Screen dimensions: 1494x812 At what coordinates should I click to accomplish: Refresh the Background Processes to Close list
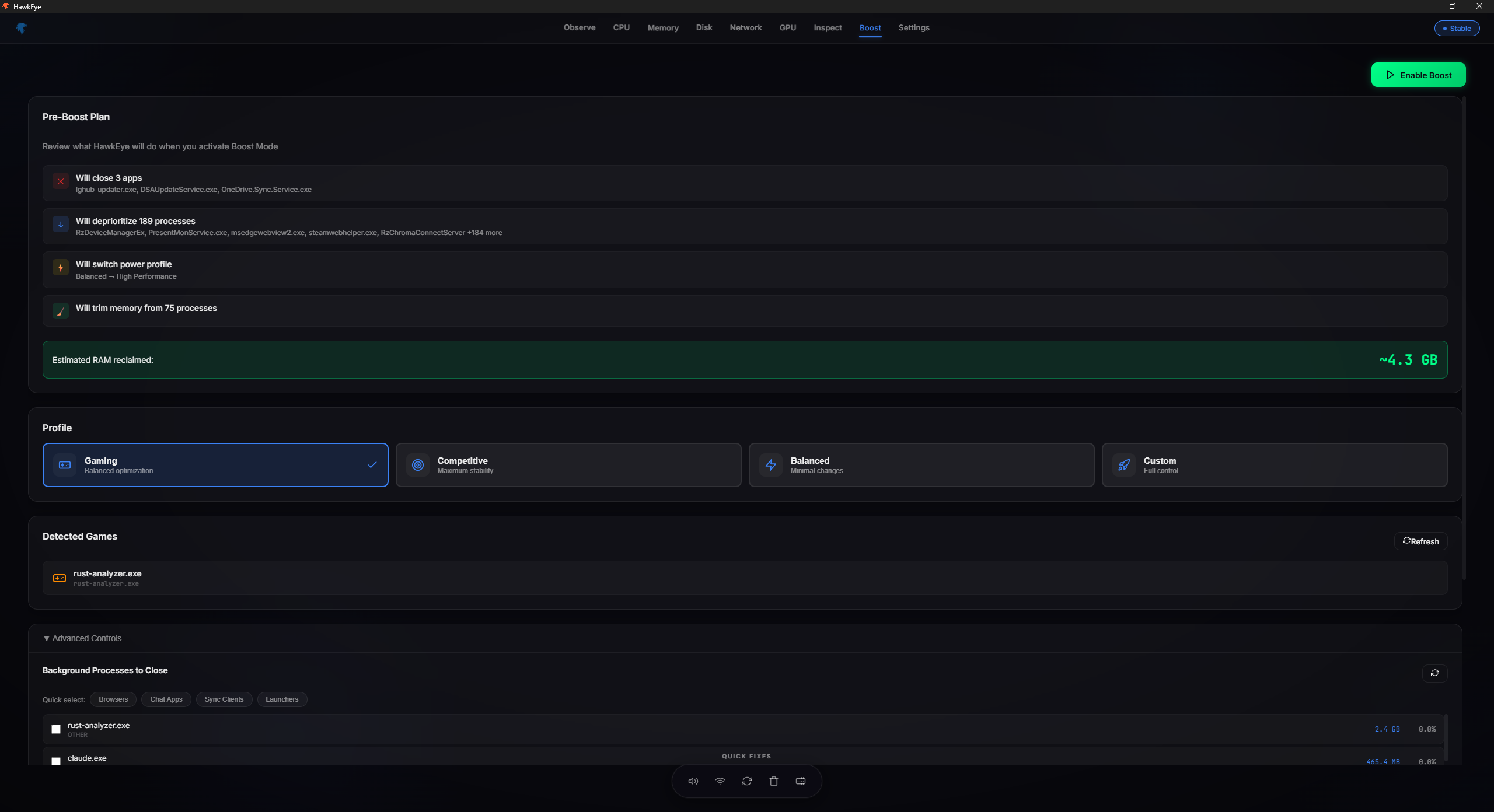pos(1434,673)
